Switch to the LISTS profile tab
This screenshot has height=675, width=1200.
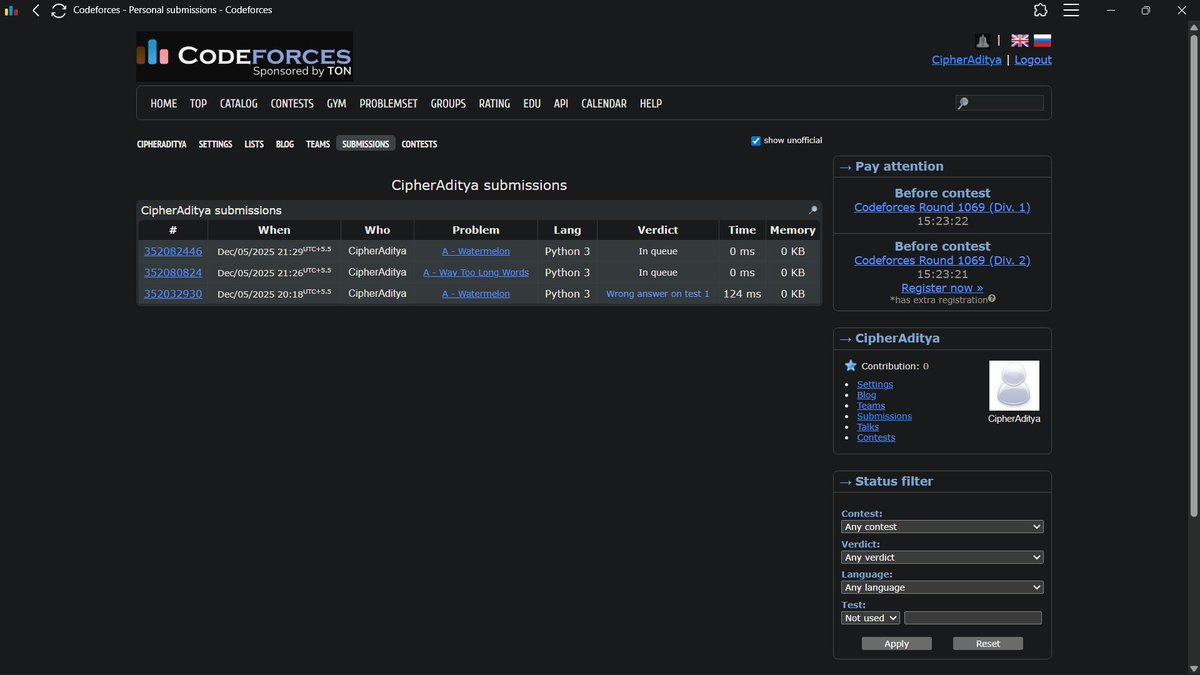[x=254, y=144]
